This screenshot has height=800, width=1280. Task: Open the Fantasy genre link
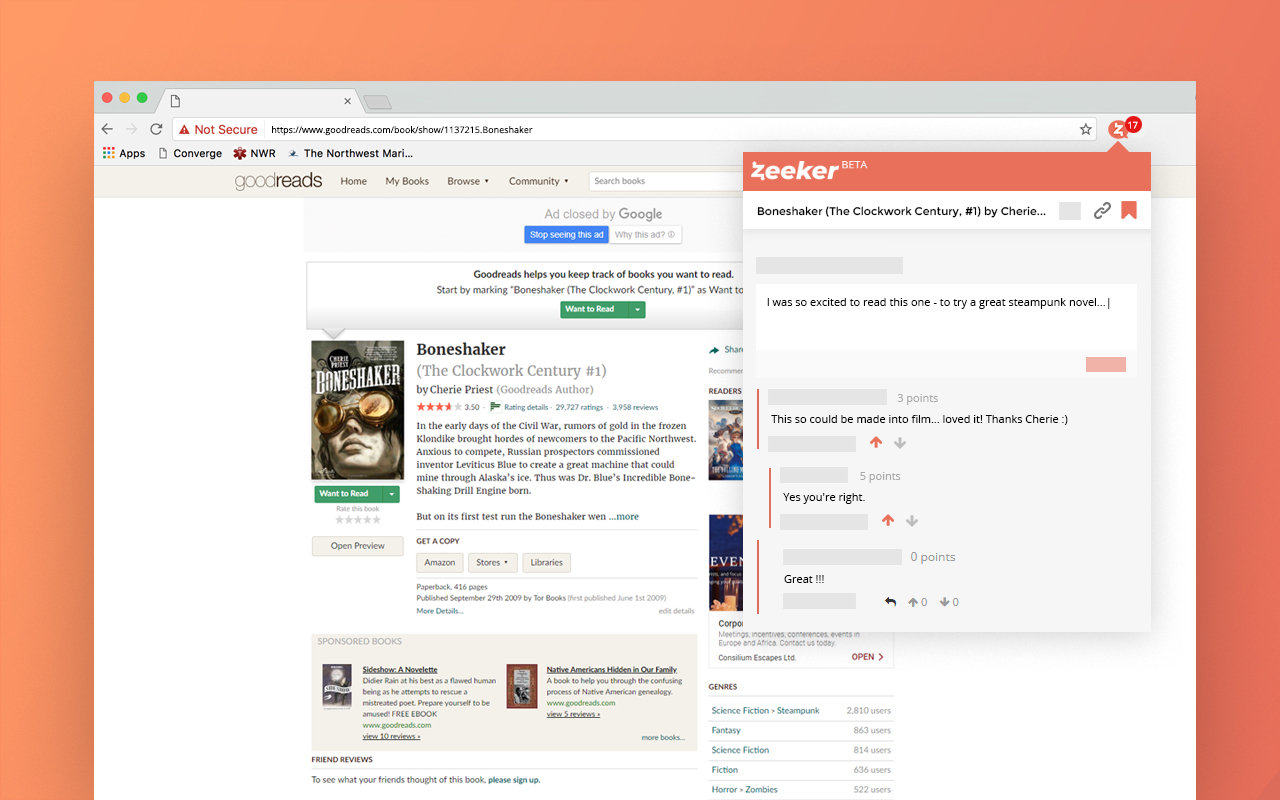point(726,731)
